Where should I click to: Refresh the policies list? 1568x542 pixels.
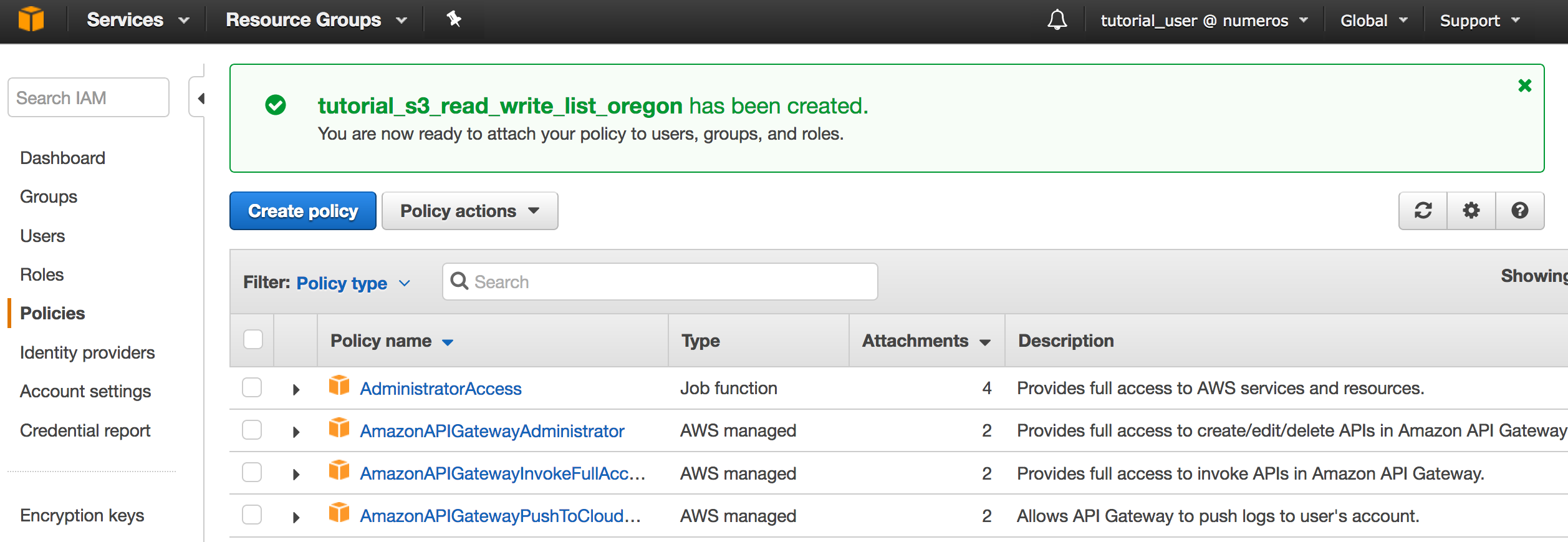pos(1423,211)
